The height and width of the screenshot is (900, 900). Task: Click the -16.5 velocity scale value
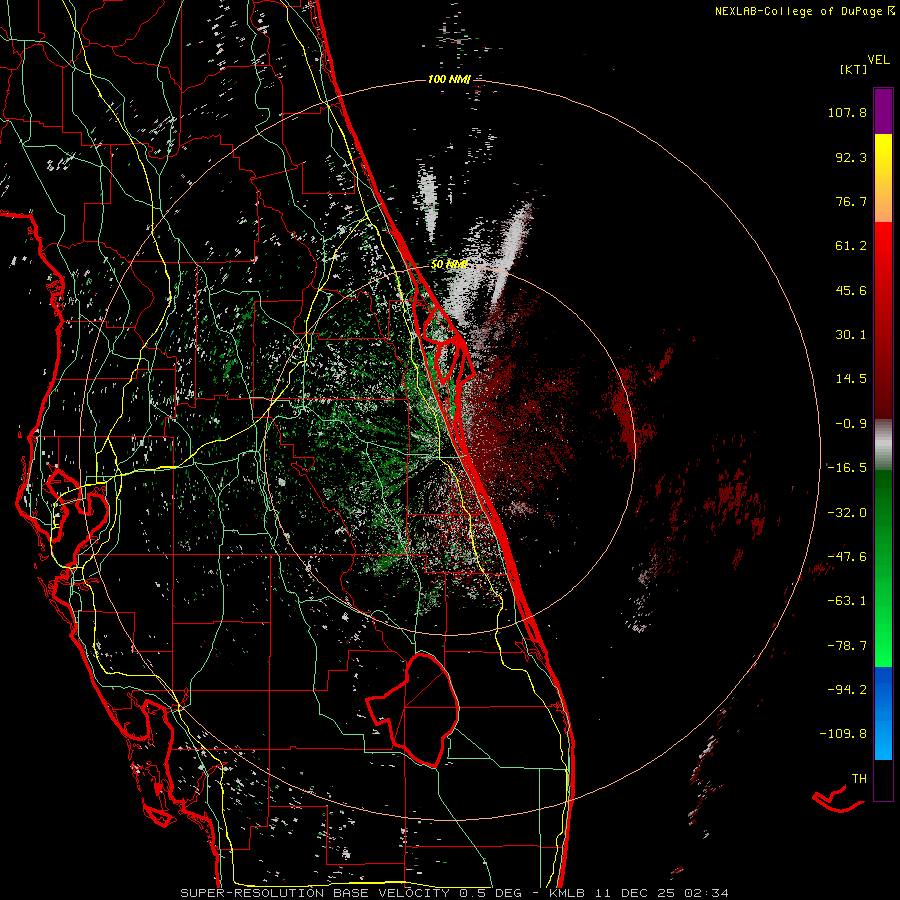847,468
